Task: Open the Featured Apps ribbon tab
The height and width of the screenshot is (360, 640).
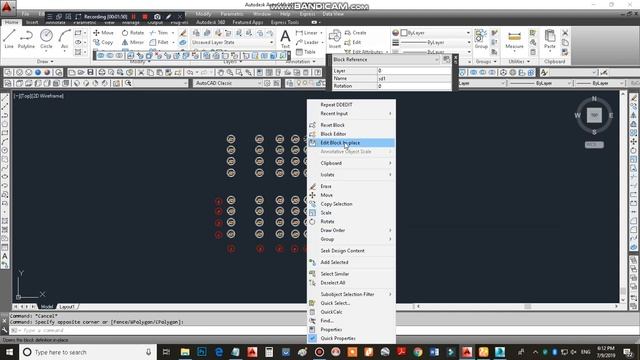Action: [248, 22]
